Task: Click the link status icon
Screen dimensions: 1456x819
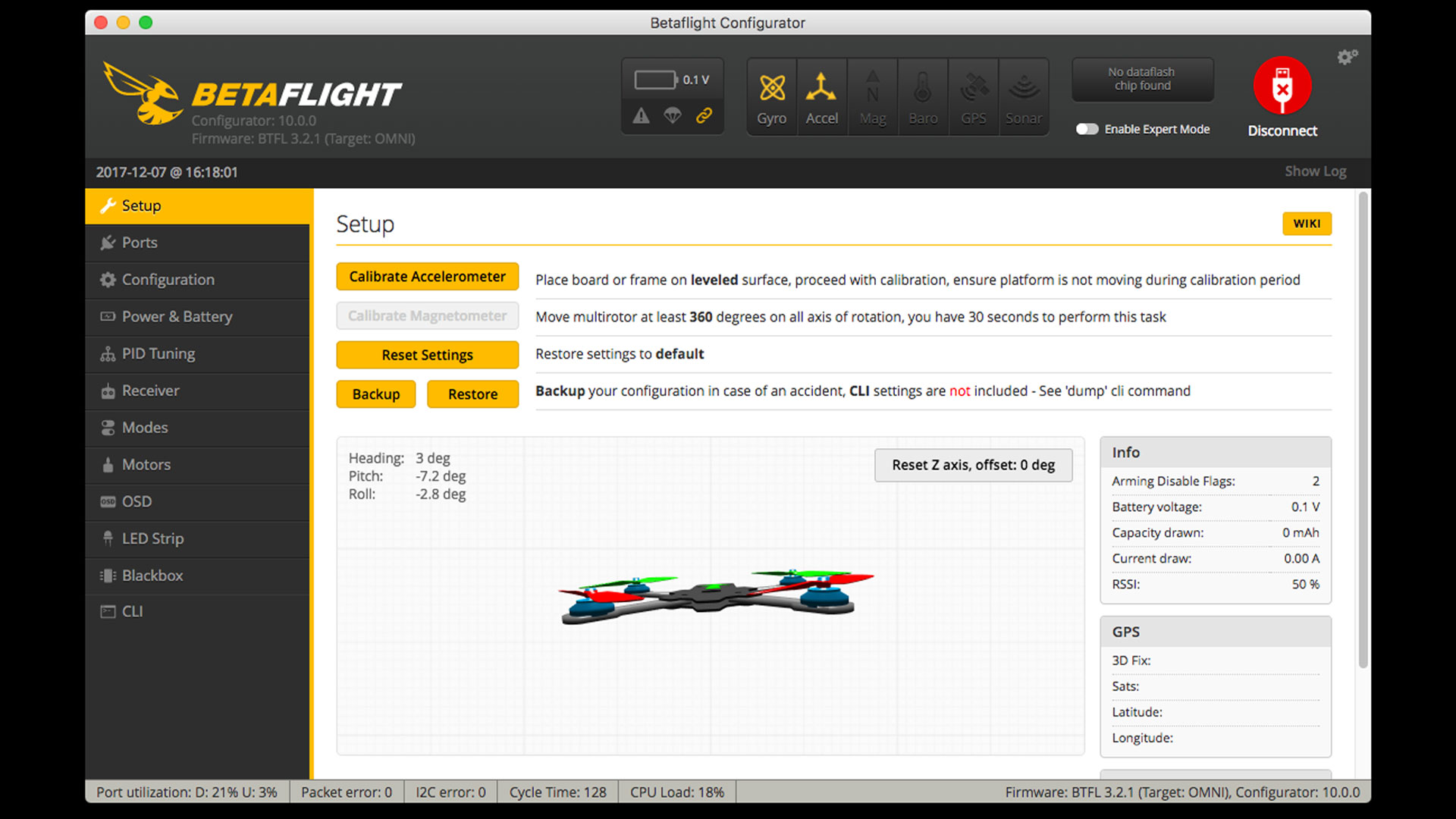Action: tap(704, 115)
